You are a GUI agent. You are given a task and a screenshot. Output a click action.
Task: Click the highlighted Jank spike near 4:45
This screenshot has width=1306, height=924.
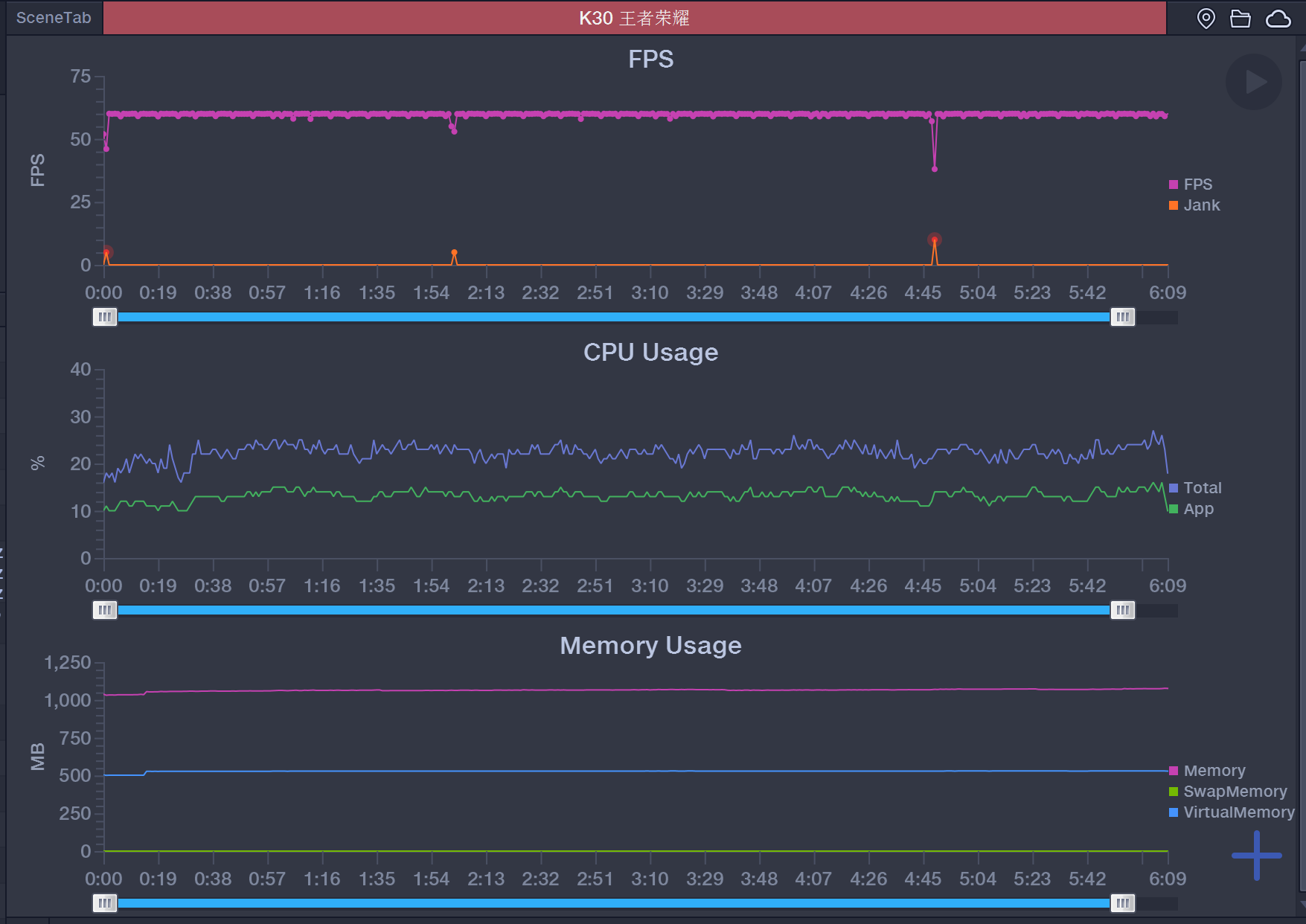[x=935, y=240]
